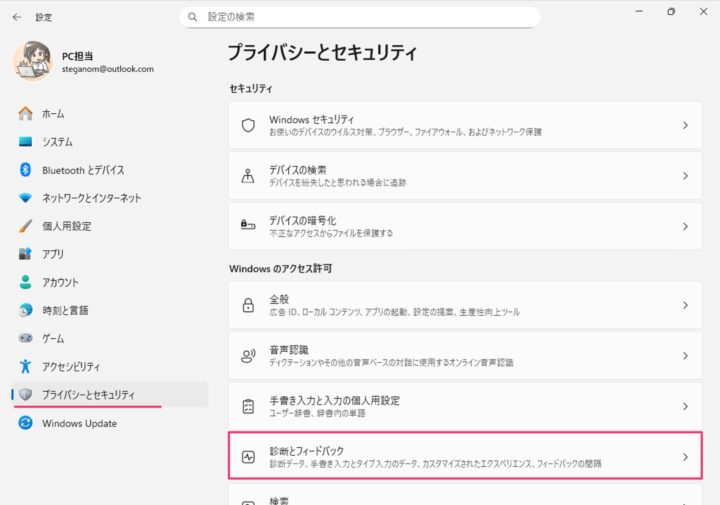Screen dimensions: 720x505
Task: Open デバイスの暗号化 via its right chevron
Action: [685, 226]
